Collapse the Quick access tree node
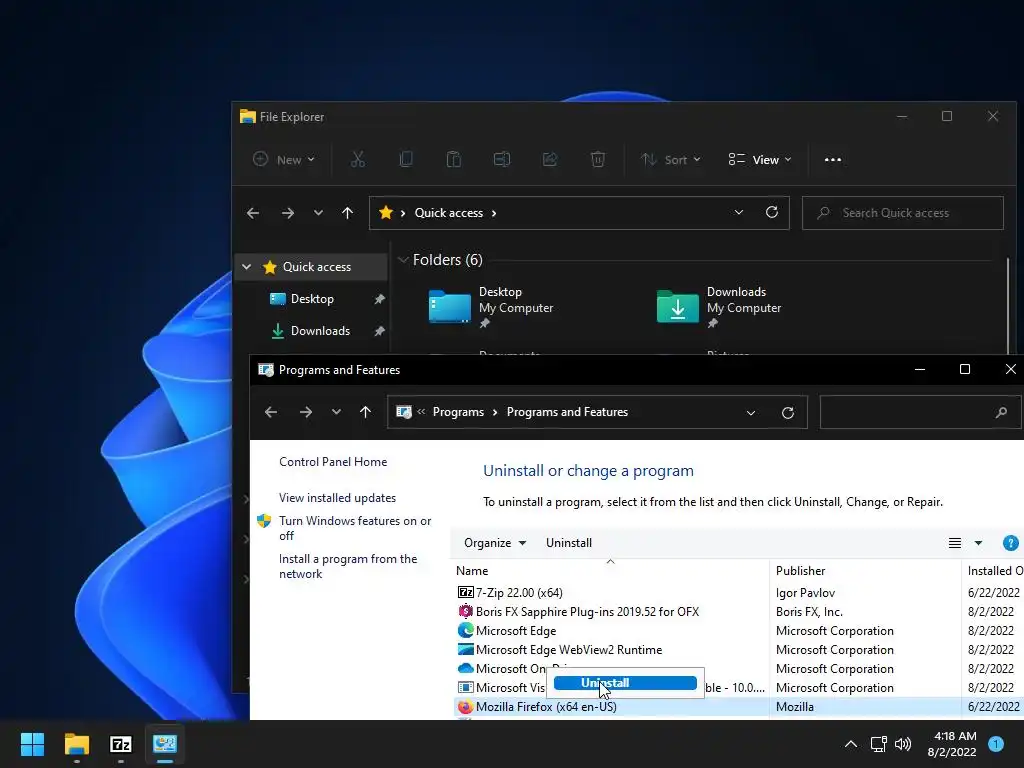Image resolution: width=1024 pixels, height=768 pixels. click(246, 266)
